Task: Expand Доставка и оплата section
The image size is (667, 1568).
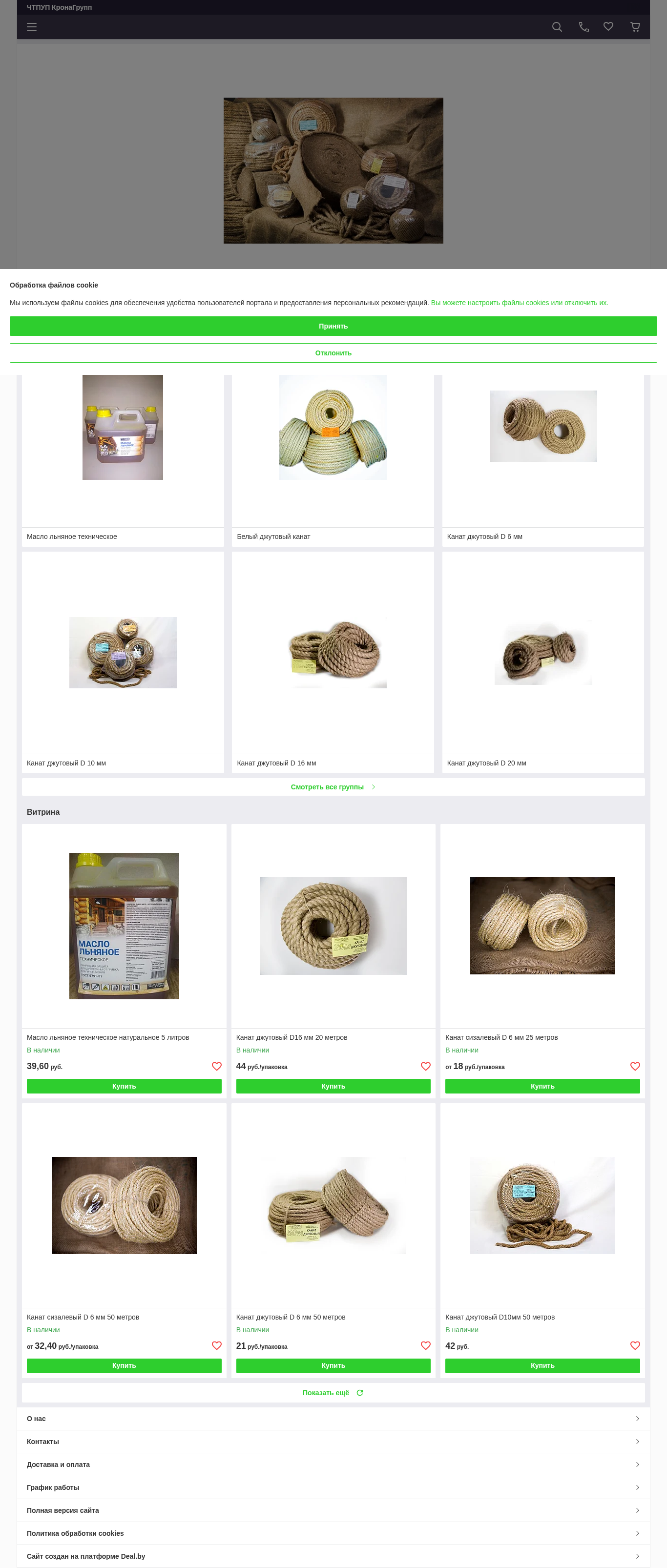Action: (x=333, y=1465)
